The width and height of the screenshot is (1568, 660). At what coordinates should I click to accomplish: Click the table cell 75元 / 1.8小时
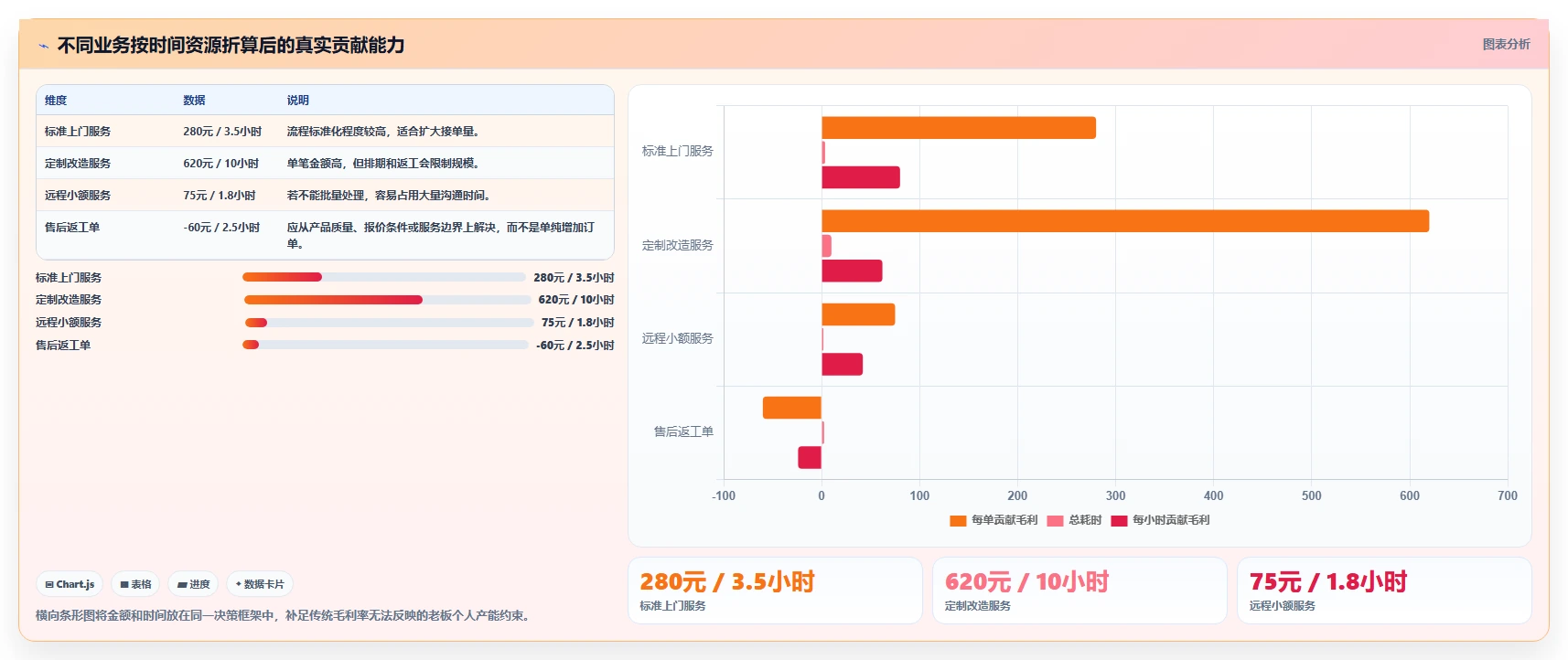coord(220,196)
